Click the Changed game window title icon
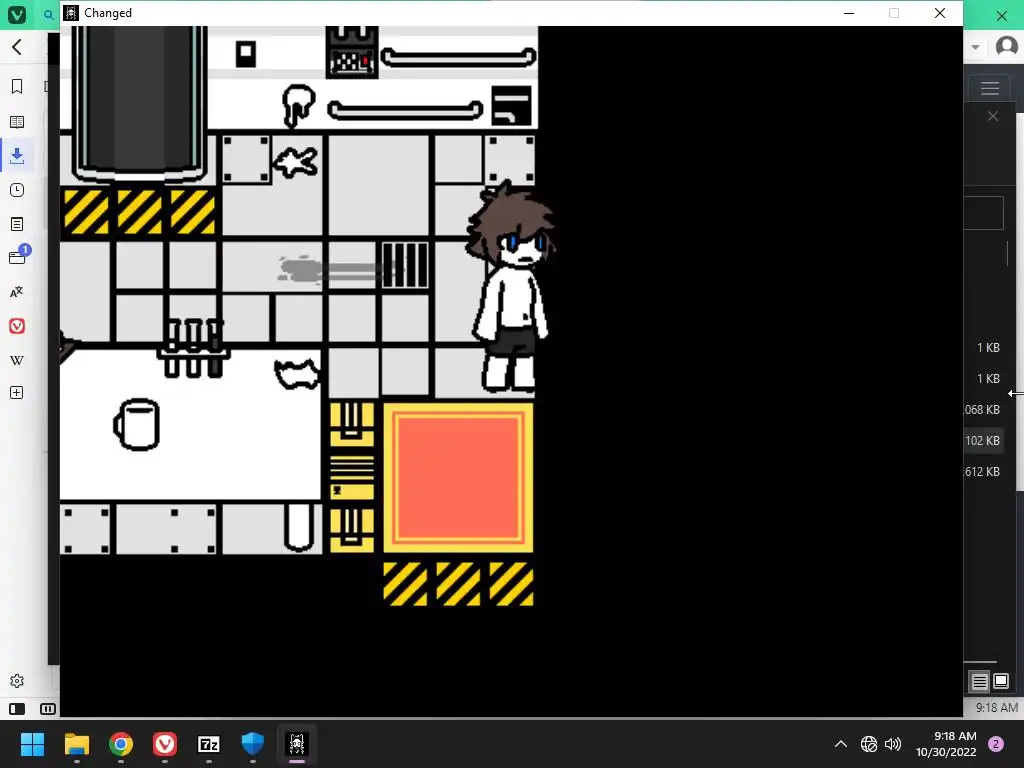The image size is (1024, 768). pyautogui.click(x=71, y=13)
